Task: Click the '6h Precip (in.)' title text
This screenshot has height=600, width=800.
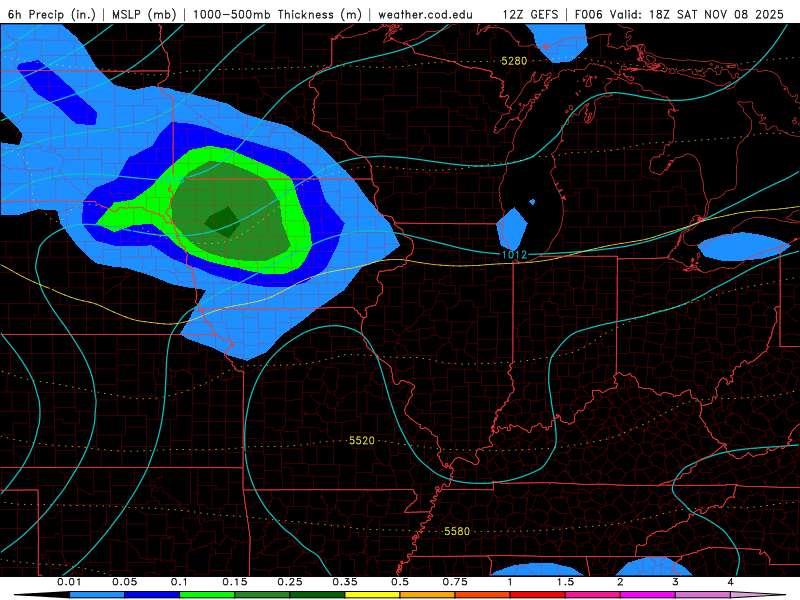Action: click(52, 14)
